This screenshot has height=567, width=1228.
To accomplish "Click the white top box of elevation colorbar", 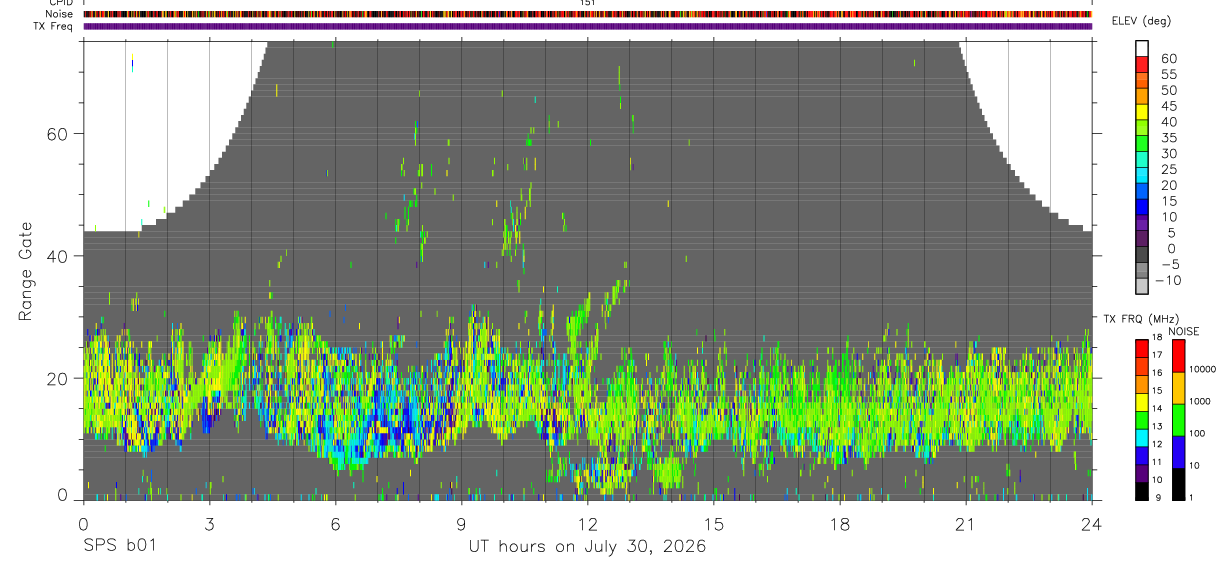I will pyautogui.click(x=1143, y=47).
